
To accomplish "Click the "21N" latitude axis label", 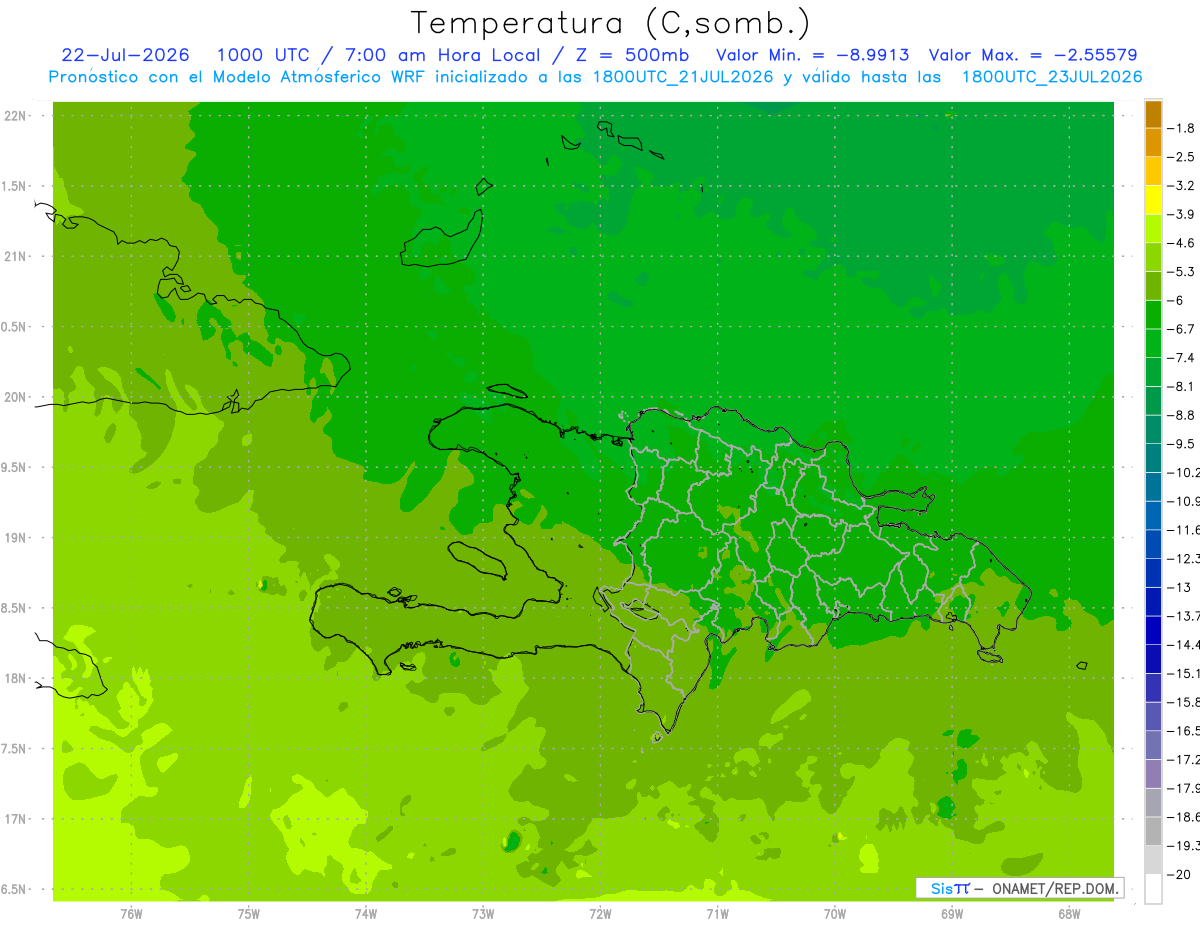I will tap(17, 257).
